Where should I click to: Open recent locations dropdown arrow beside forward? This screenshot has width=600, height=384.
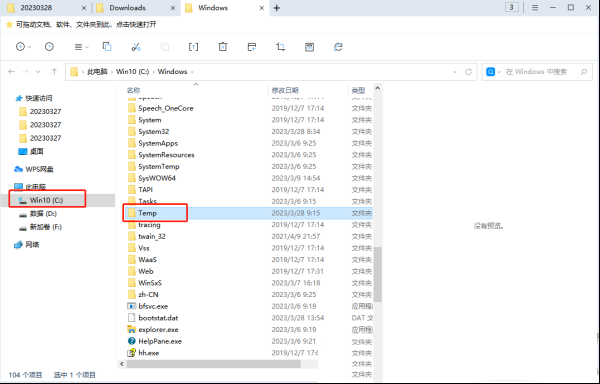[38, 72]
